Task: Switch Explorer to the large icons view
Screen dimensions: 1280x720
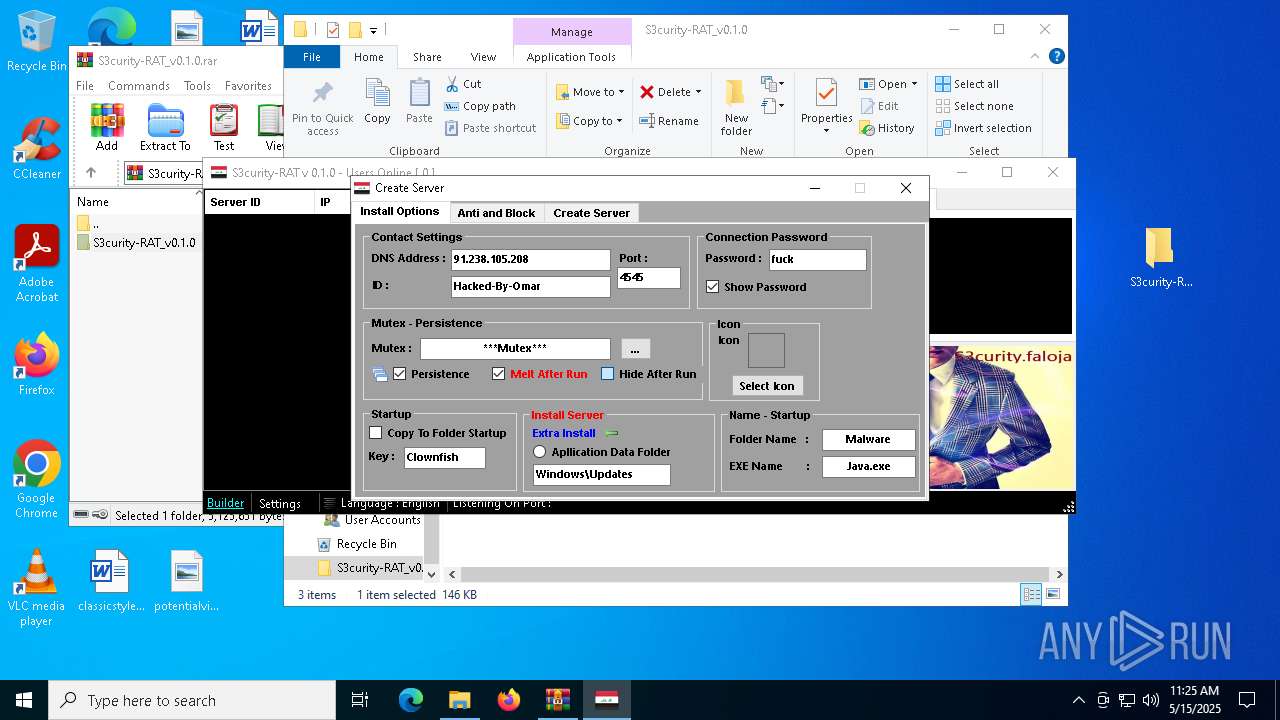Action: tap(1052, 594)
